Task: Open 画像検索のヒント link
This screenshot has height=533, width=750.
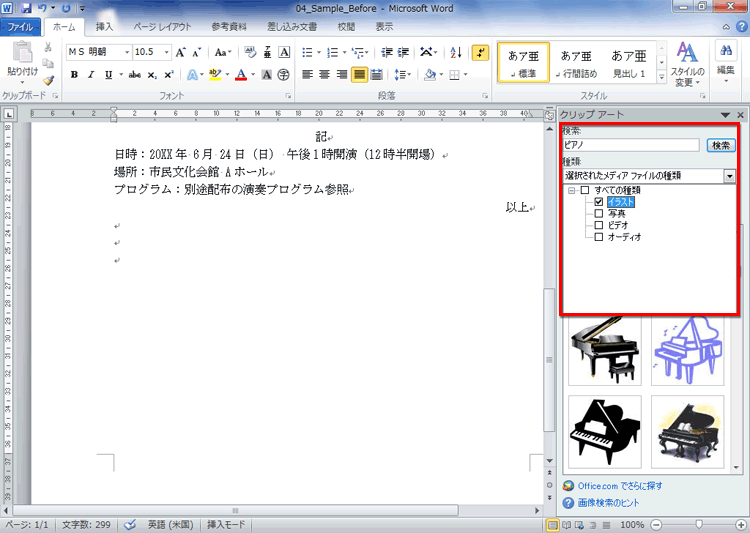Action: [608, 503]
